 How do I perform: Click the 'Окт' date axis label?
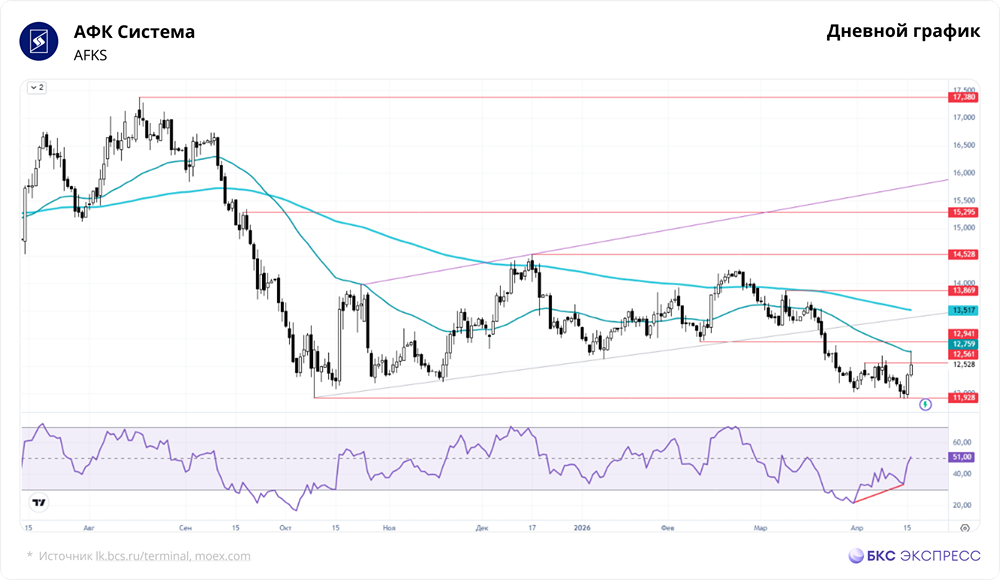[285, 528]
